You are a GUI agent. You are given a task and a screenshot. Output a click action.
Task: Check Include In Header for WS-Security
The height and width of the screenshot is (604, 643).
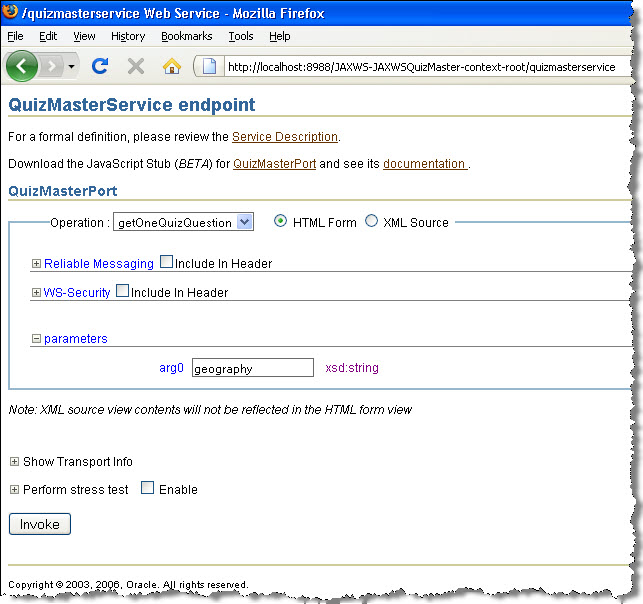[x=122, y=292]
